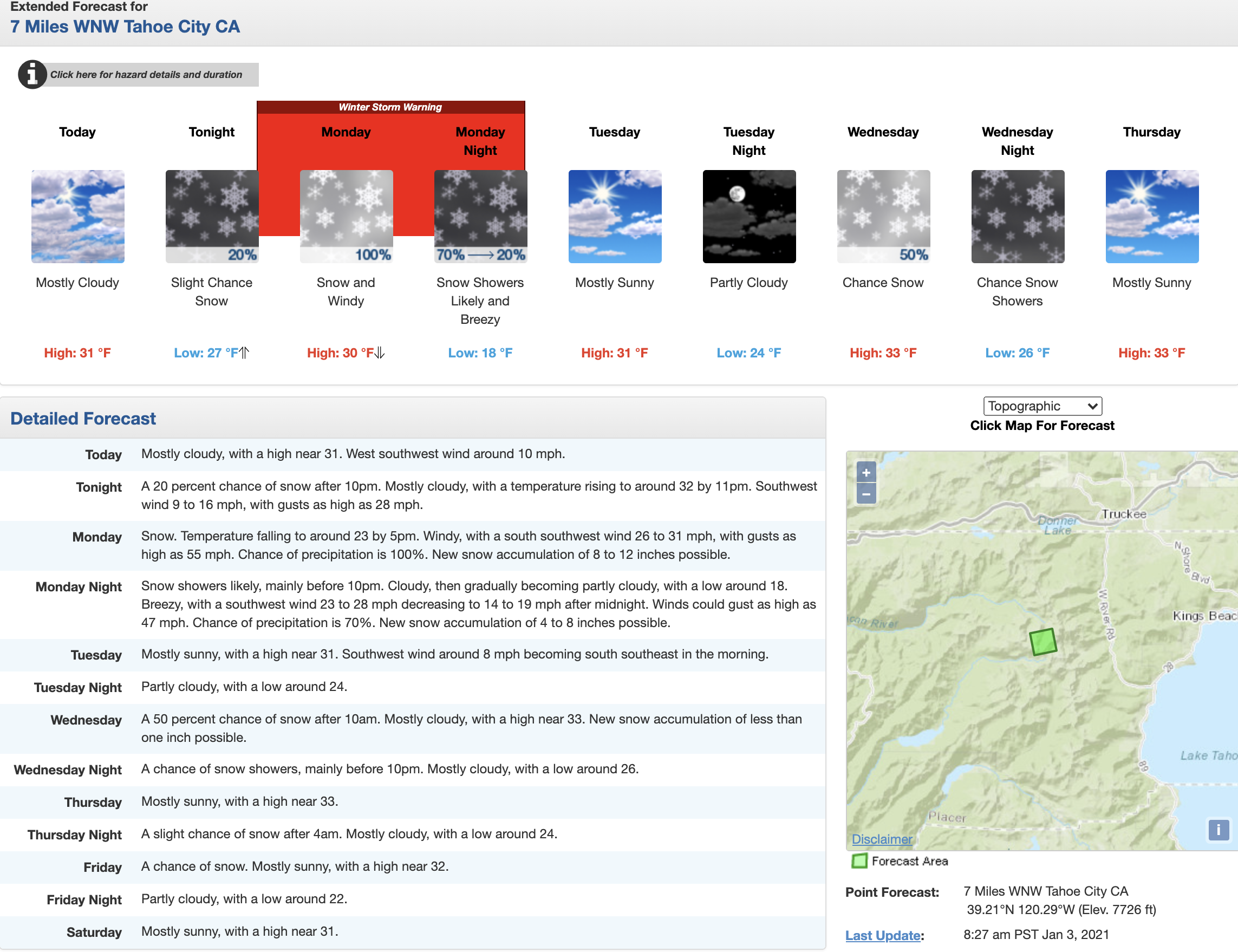Screen dimensions: 1238x952
Task: Select the 'Low: 18 °F' Monday Night temperature
Action: tap(480, 353)
